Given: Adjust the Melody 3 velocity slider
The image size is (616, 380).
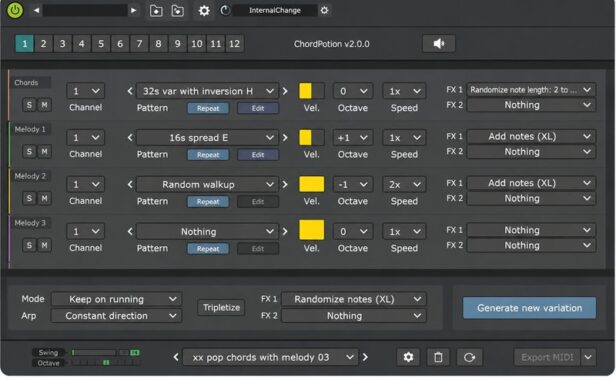Looking at the screenshot, I should [x=312, y=230].
